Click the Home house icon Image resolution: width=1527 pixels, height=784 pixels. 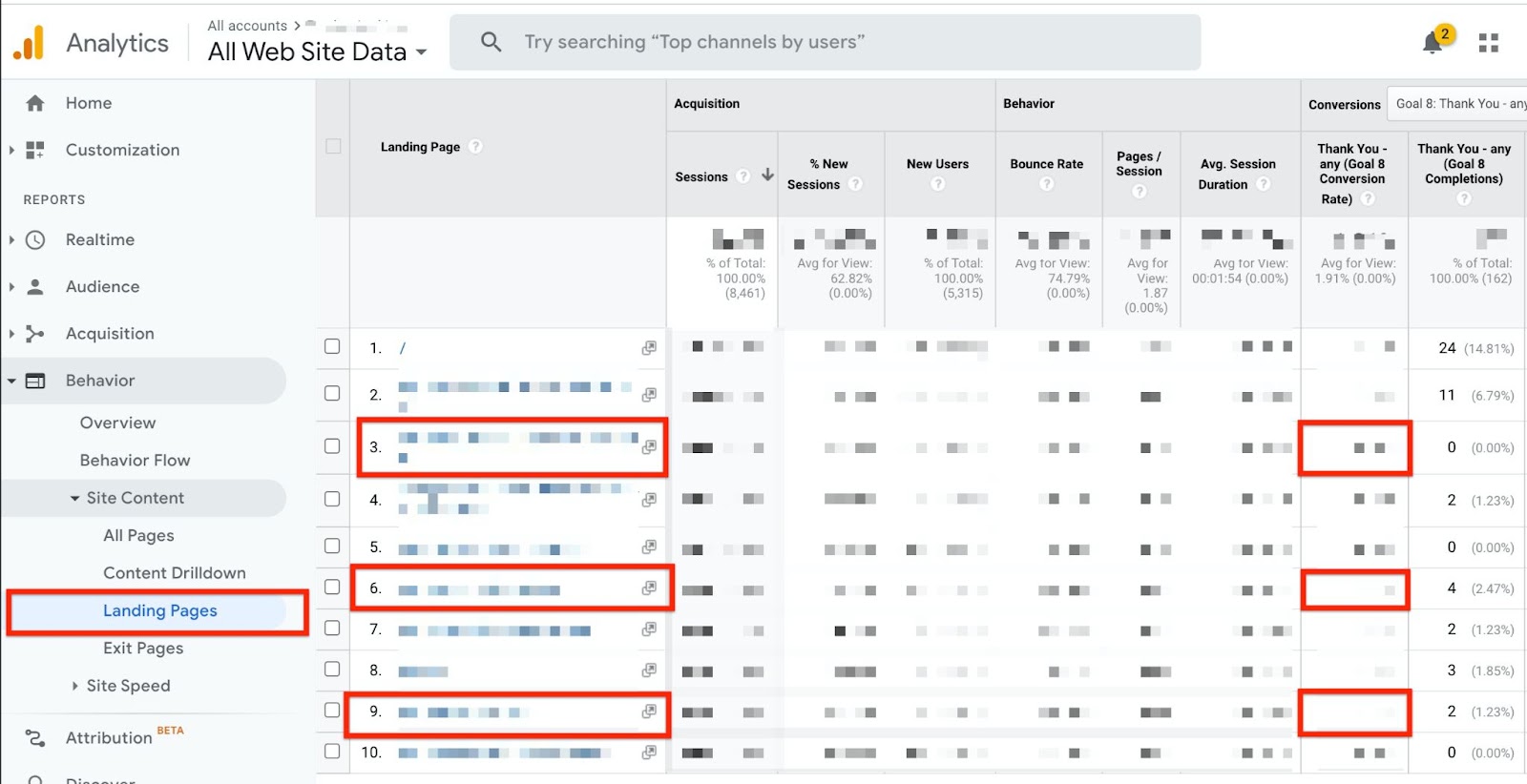pyautogui.click(x=35, y=103)
